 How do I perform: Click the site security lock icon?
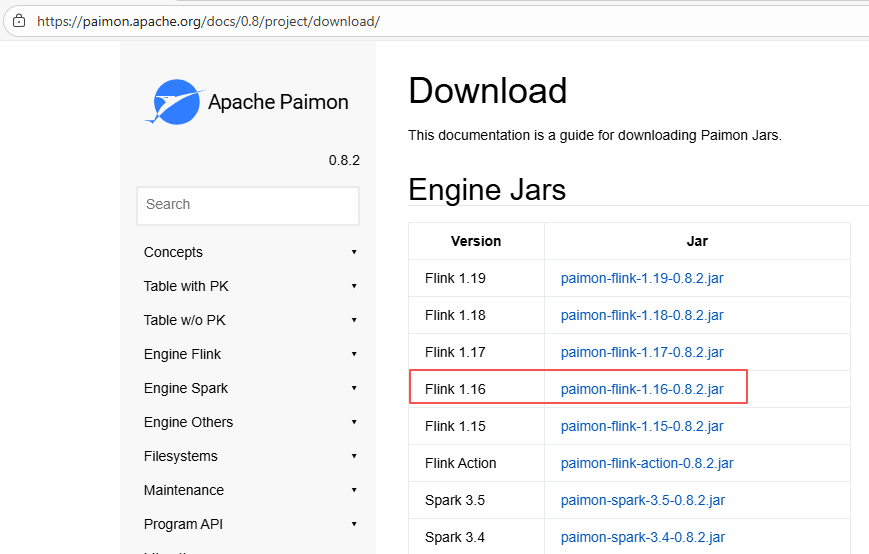tap(18, 20)
